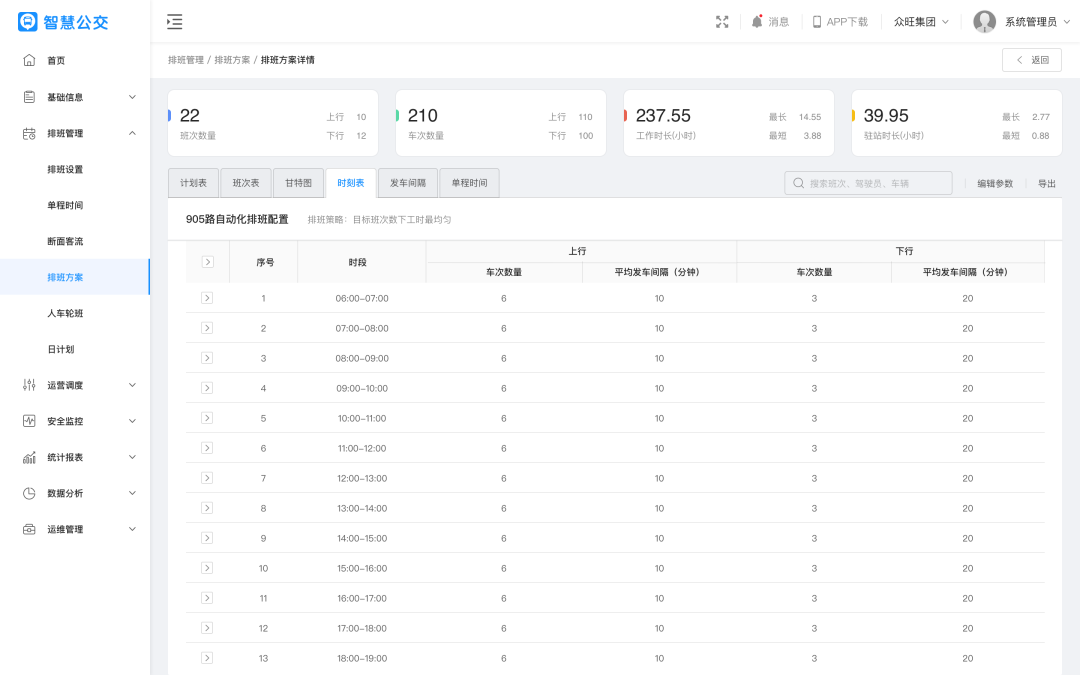The width and height of the screenshot is (1080, 675).
Task: Collapse sidebar with the menu fold icon
Action: (x=175, y=22)
